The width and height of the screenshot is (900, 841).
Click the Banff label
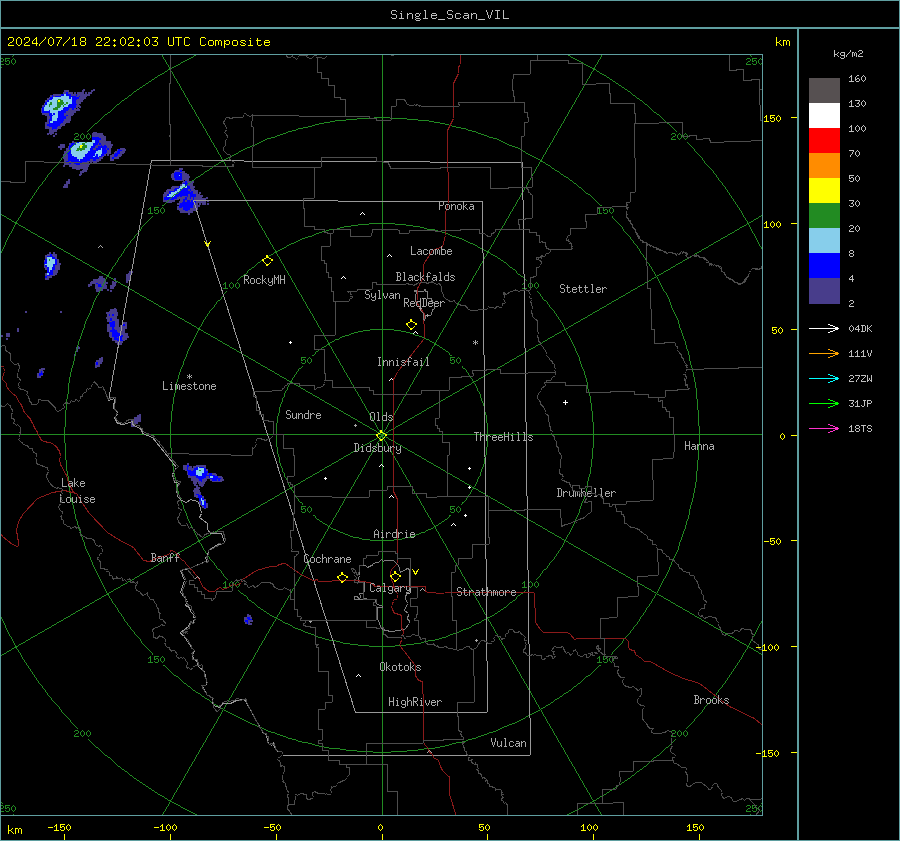(x=165, y=558)
